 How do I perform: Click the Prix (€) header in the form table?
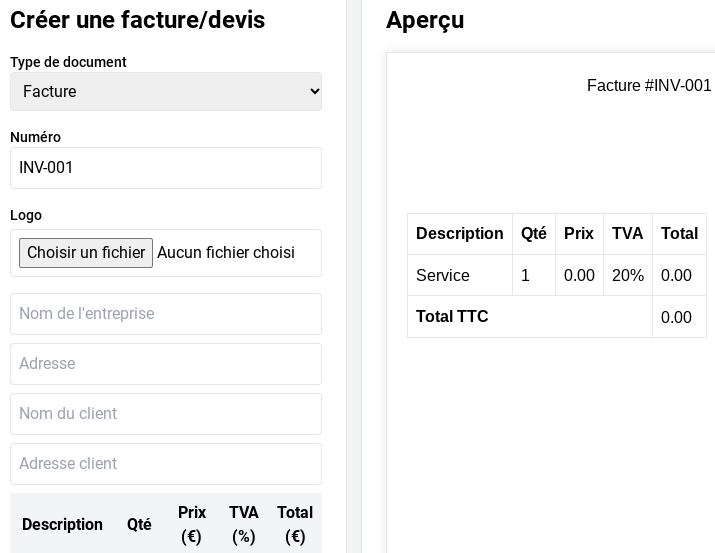tap(192, 524)
